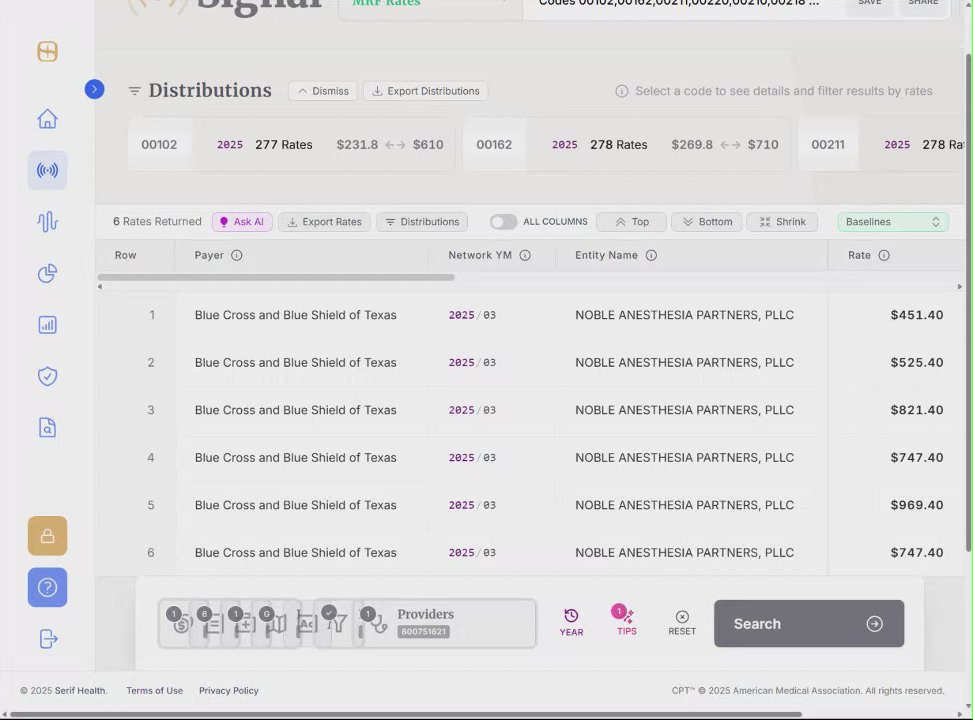Open the TIPS sparkle icon
Screen dimensions: 973x720
point(626,621)
